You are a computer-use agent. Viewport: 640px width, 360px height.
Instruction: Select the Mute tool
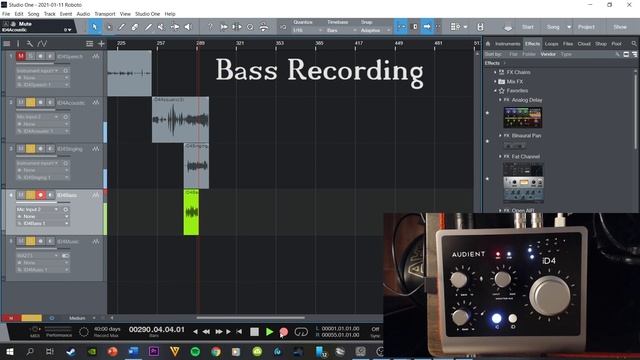pos(161,27)
